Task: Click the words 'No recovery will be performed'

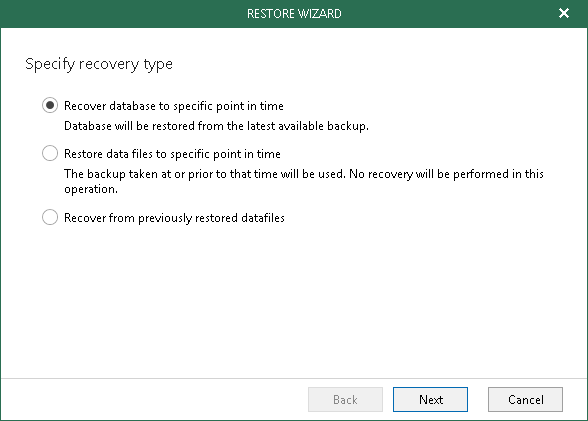Action: point(429,174)
